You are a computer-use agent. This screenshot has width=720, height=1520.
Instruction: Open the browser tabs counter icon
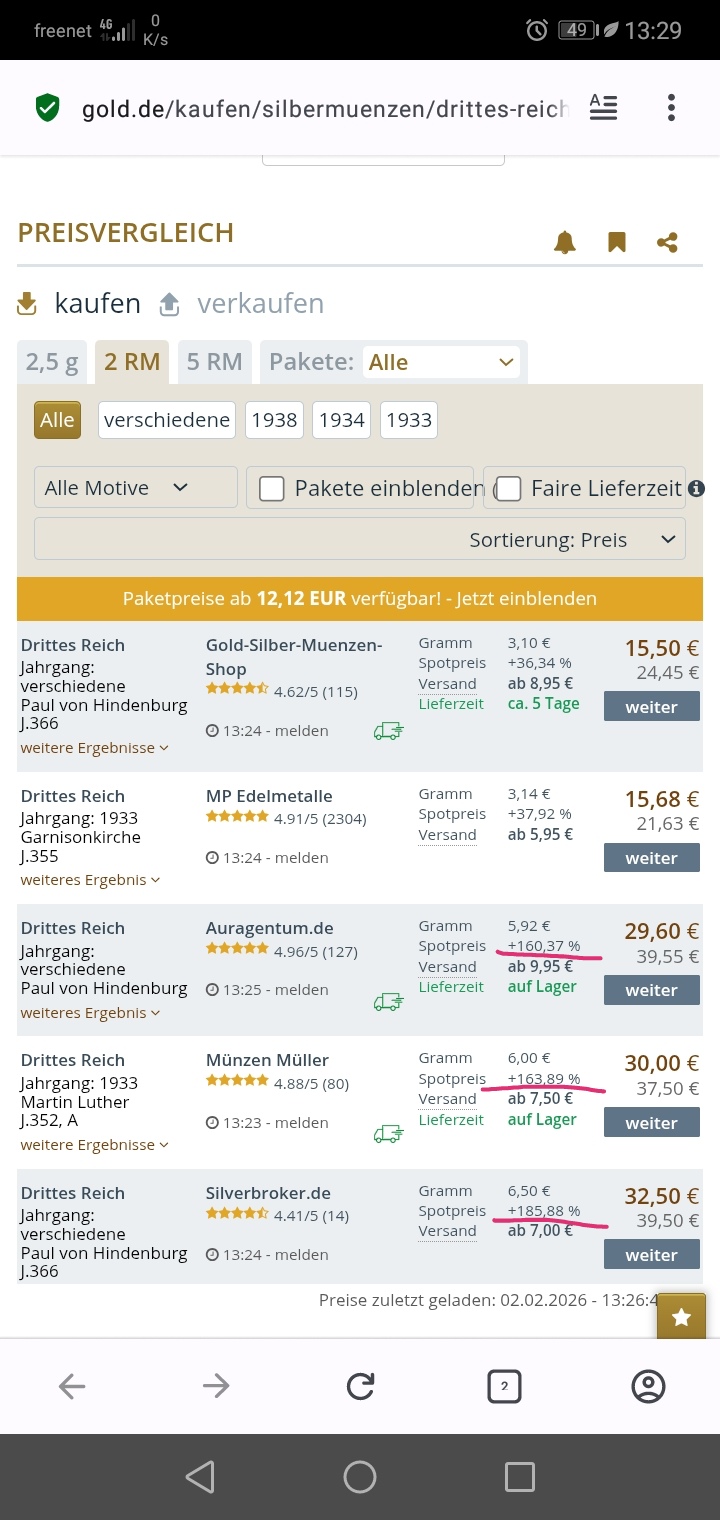(x=504, y=1386)
